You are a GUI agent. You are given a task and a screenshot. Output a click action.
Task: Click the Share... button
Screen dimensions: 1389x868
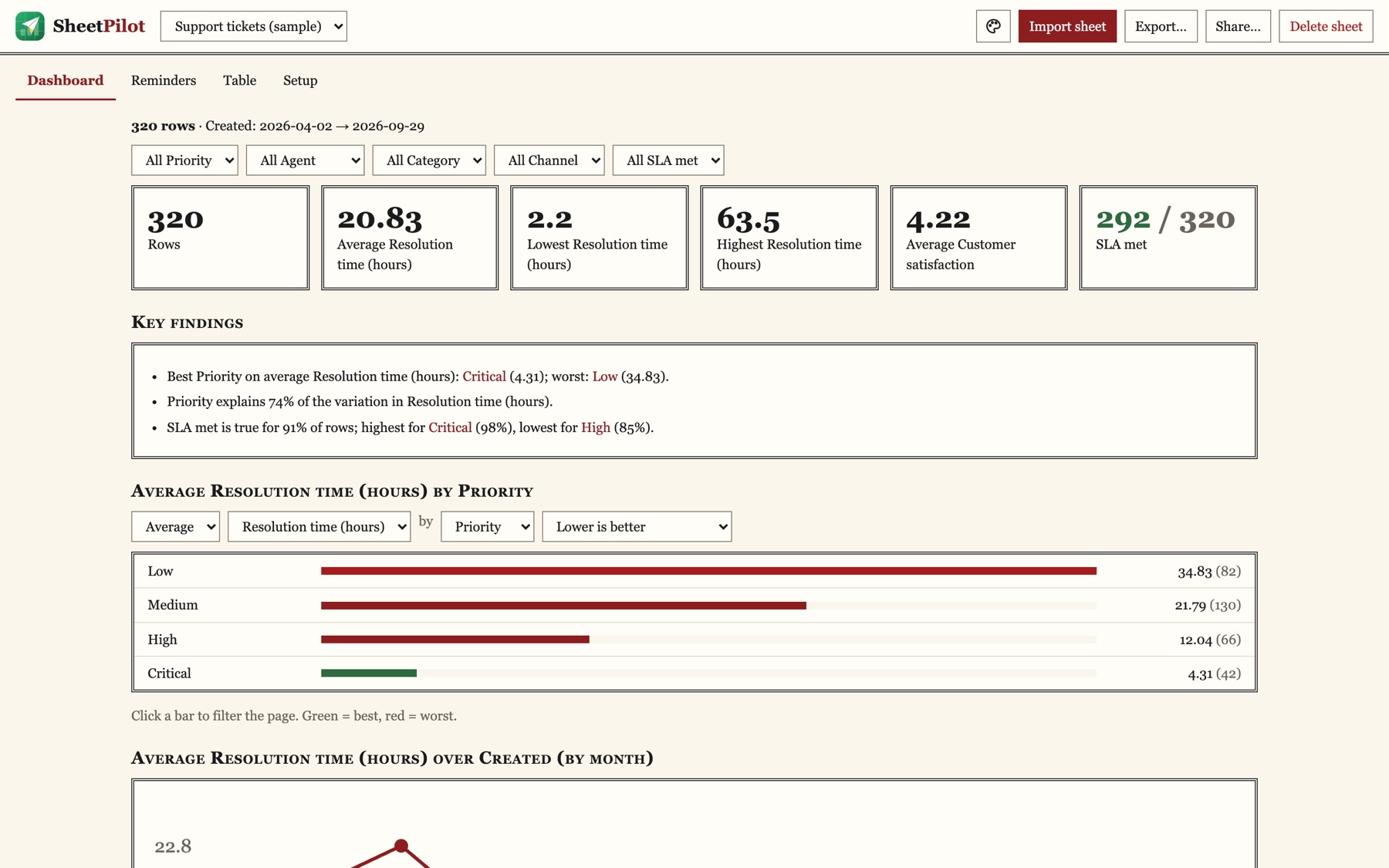(x=1238, y=26)
